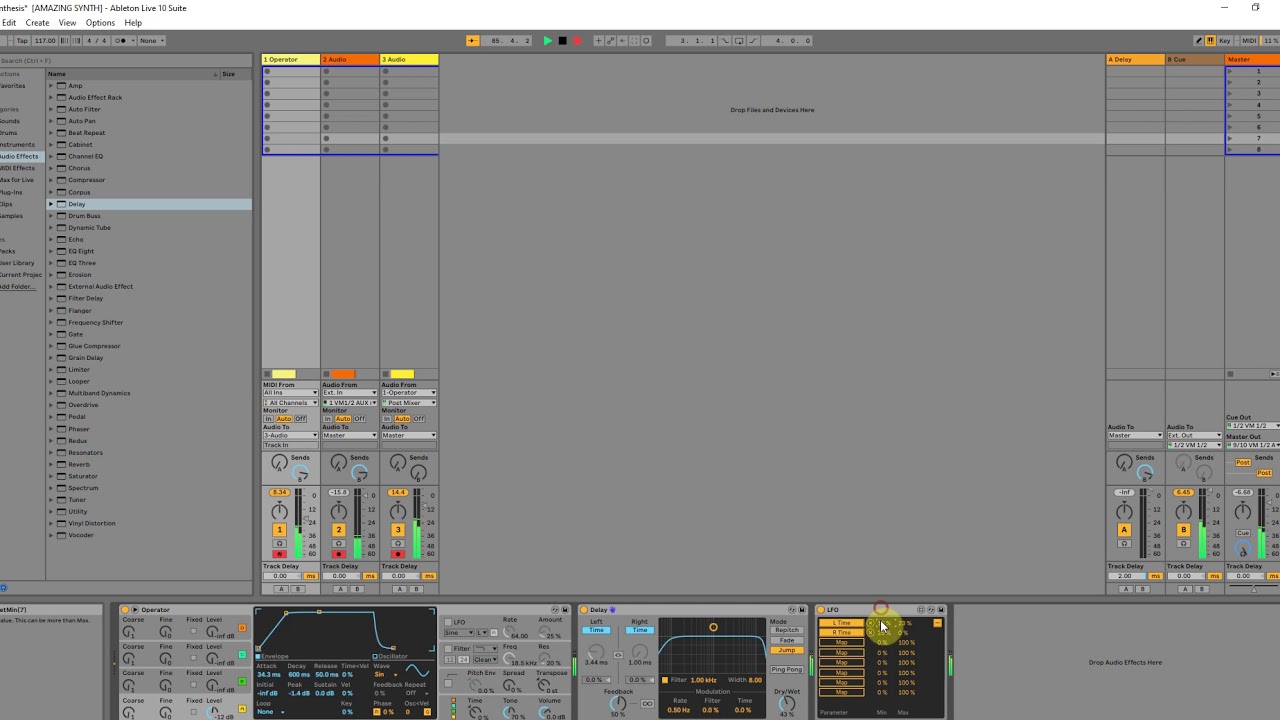Click the 1 Operator track header
Image resolution: width=1280 pixels, height=720 pixels.
290,59
